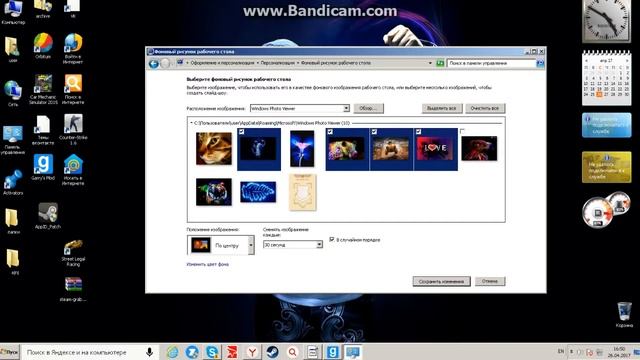Click the Back arrow in the dialog
Viewport: 640px width, 360px height.
[153, 64]
